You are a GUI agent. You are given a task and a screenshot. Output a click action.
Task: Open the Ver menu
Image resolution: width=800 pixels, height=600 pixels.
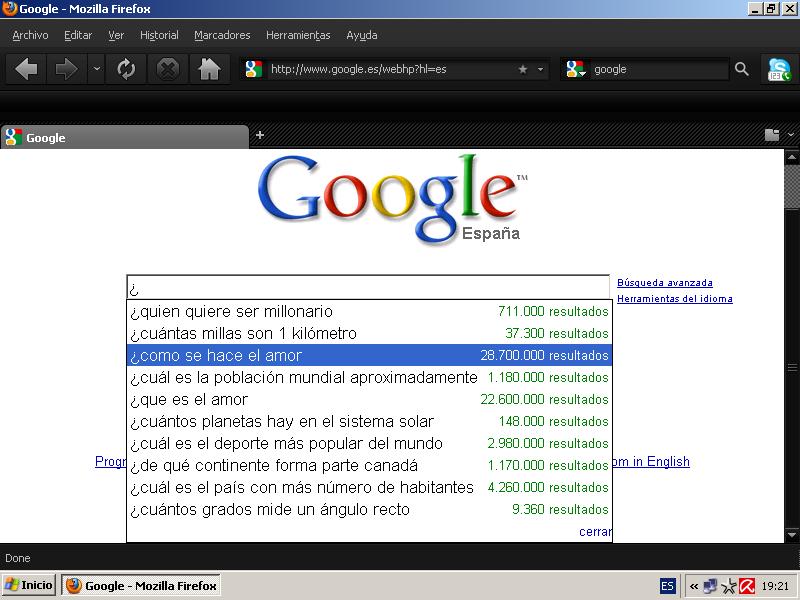116,35
